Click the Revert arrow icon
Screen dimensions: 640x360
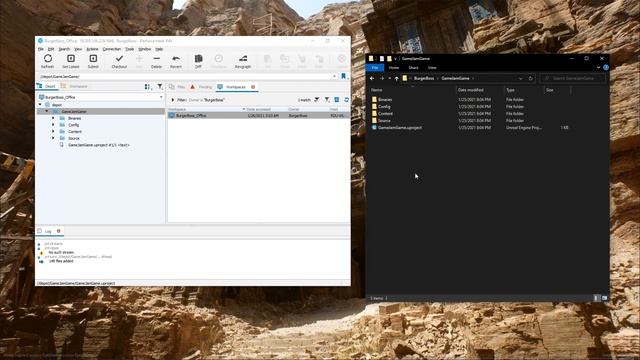pos(176,59)
